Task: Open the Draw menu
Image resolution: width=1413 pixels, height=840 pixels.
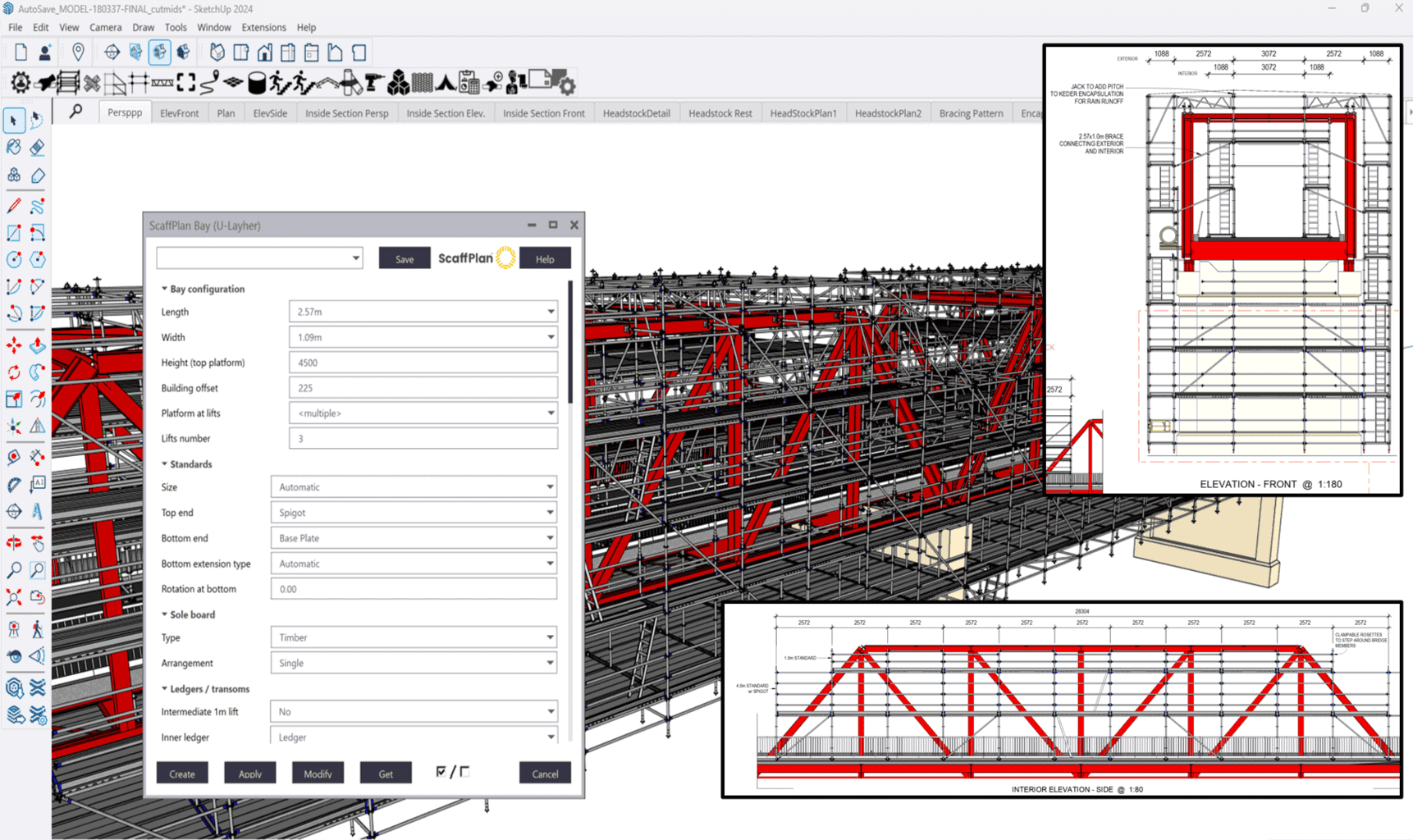Action: (143, 27)
